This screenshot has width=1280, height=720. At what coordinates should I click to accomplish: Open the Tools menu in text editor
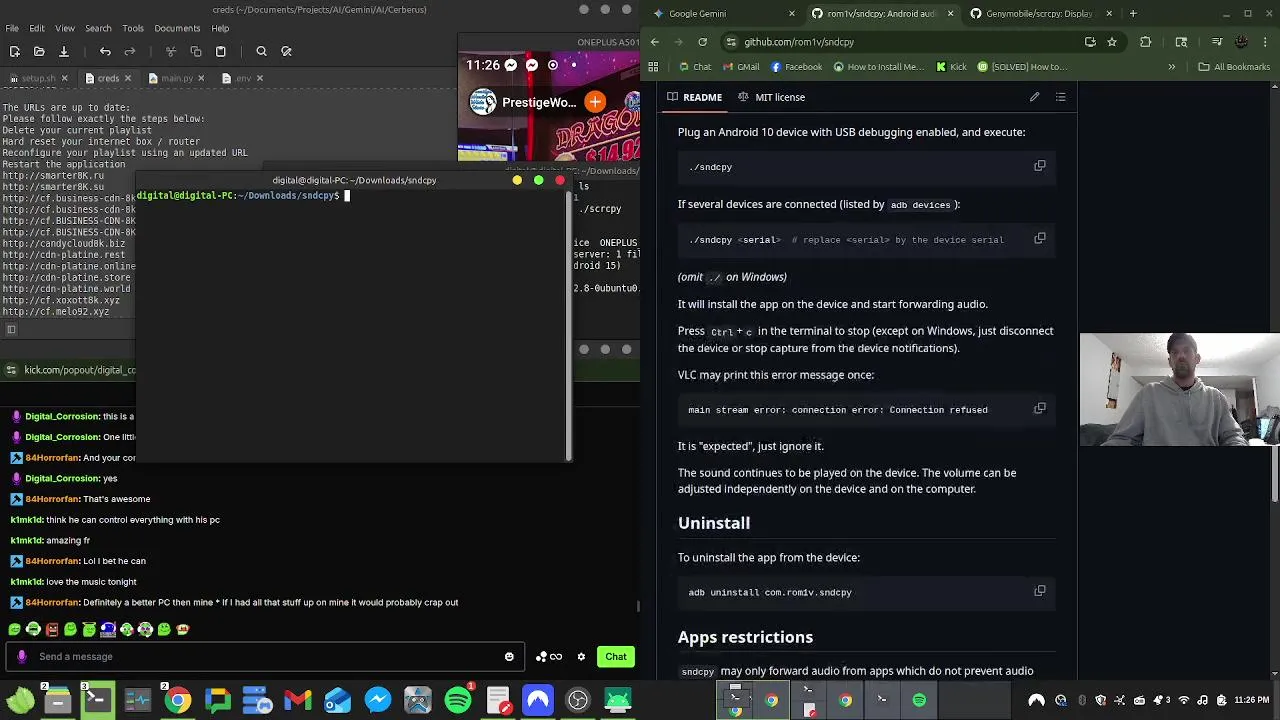tap(133, 28)
